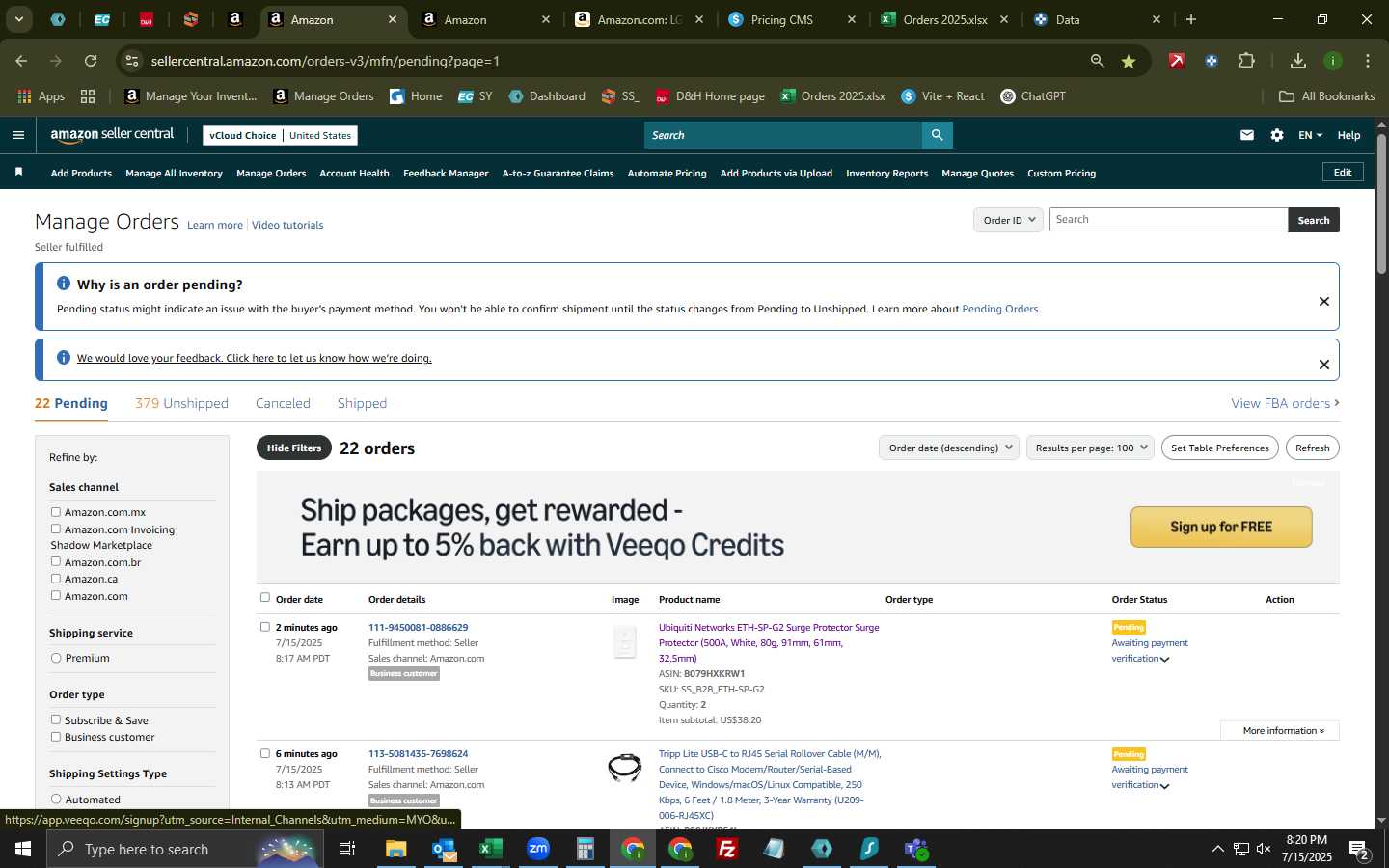Click the bookmark star in address bar

click(1129, 61)
